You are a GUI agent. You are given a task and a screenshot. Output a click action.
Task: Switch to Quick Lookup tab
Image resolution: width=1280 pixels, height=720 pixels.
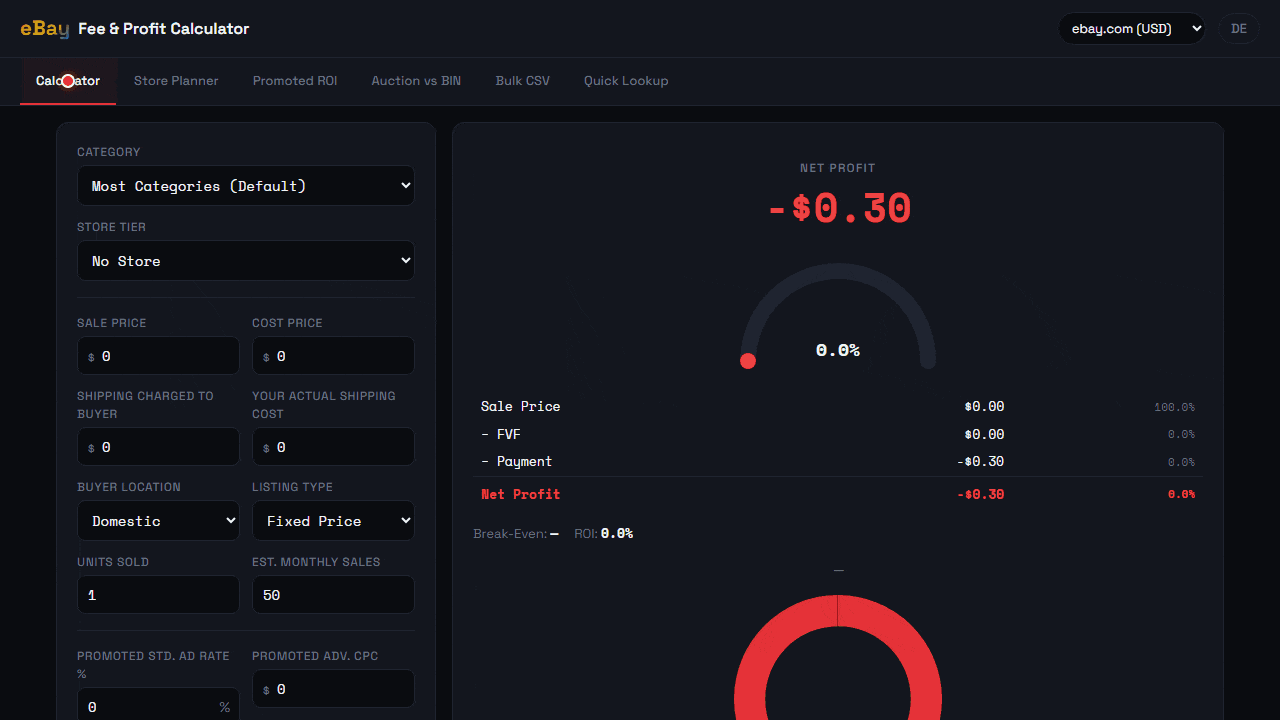[x=626, y=81]
